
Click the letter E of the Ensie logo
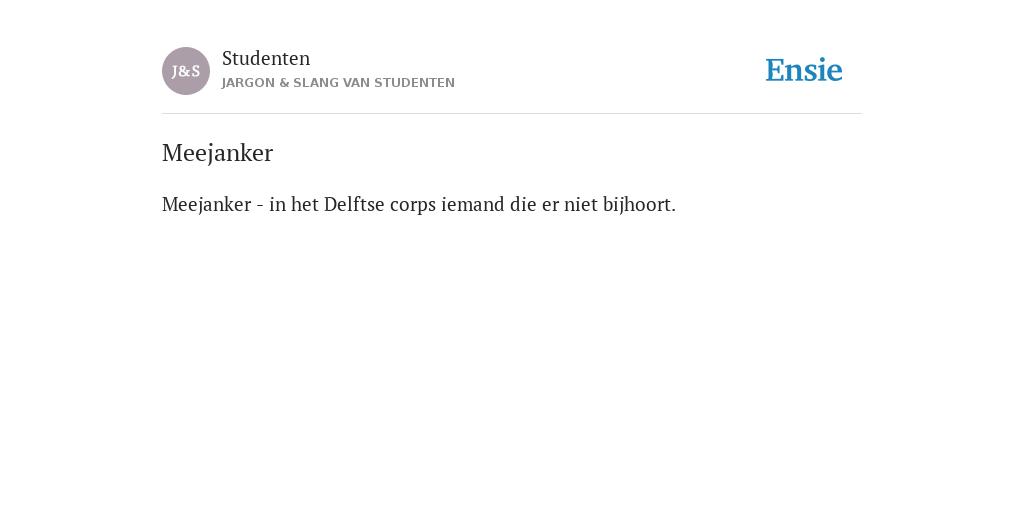[x=775, y=71]
